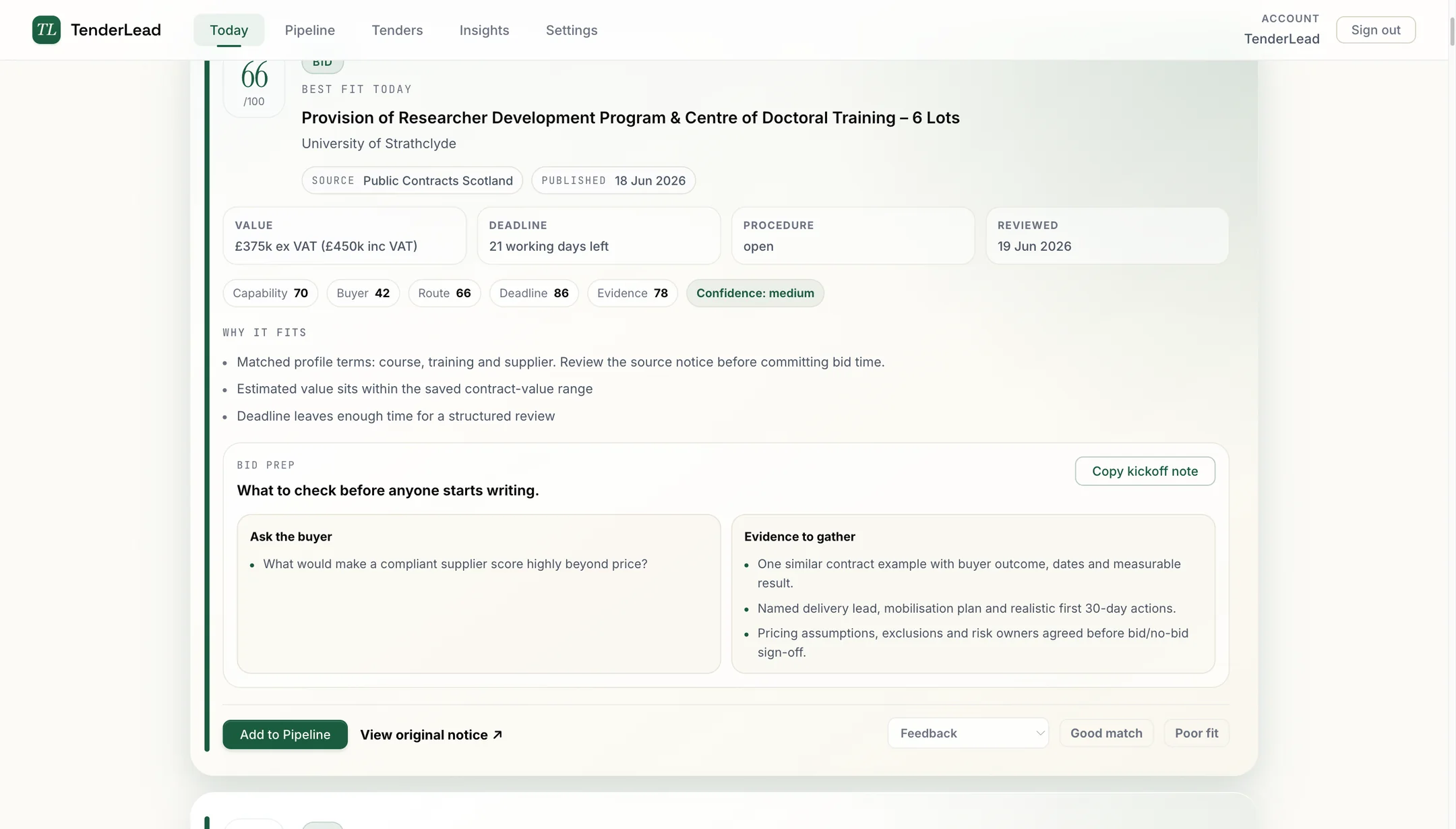Click the Matched profile terms bullet

tap(560, 362)
